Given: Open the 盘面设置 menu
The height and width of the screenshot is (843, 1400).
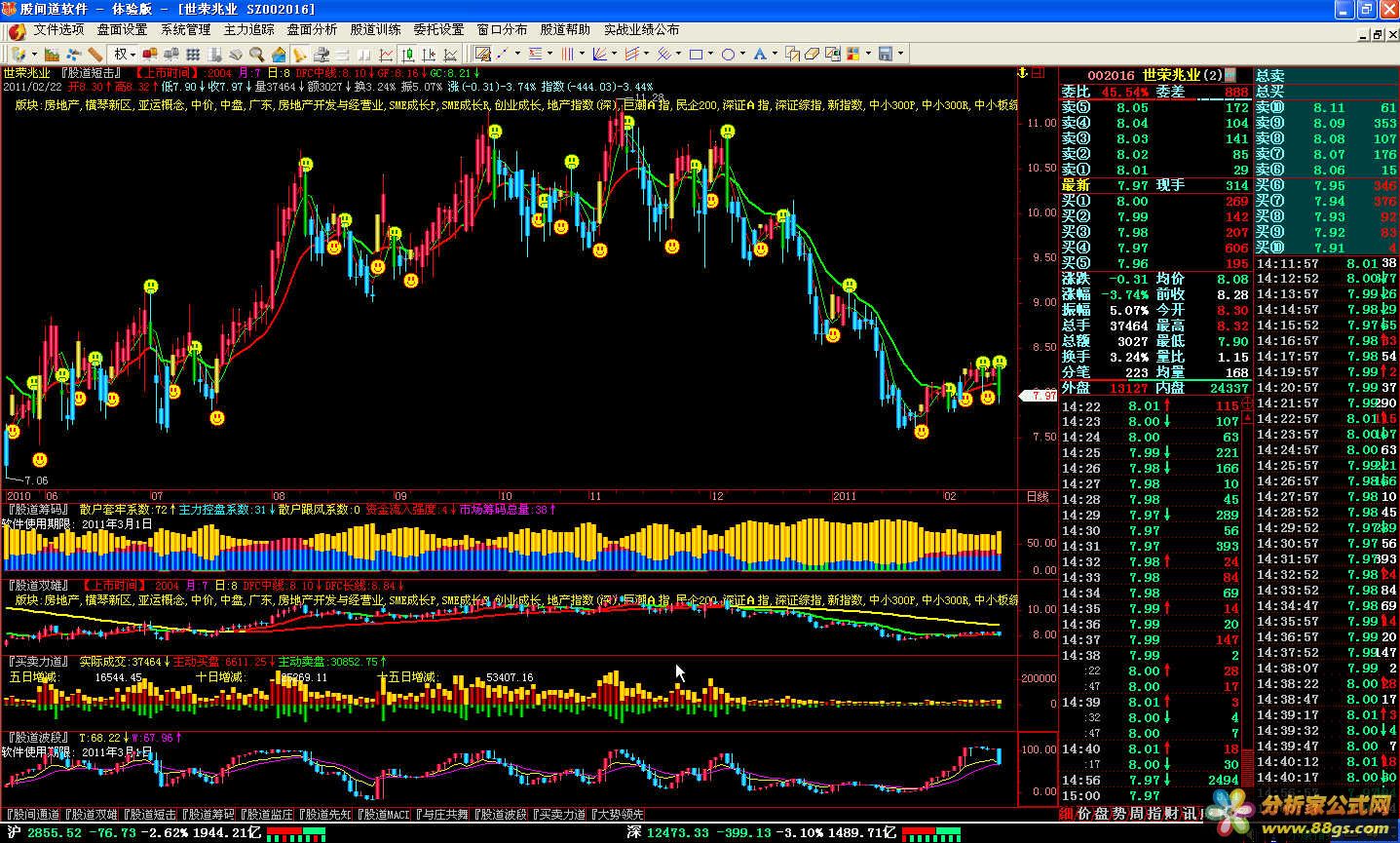Looking at the screenshot, I should point(122,30).
